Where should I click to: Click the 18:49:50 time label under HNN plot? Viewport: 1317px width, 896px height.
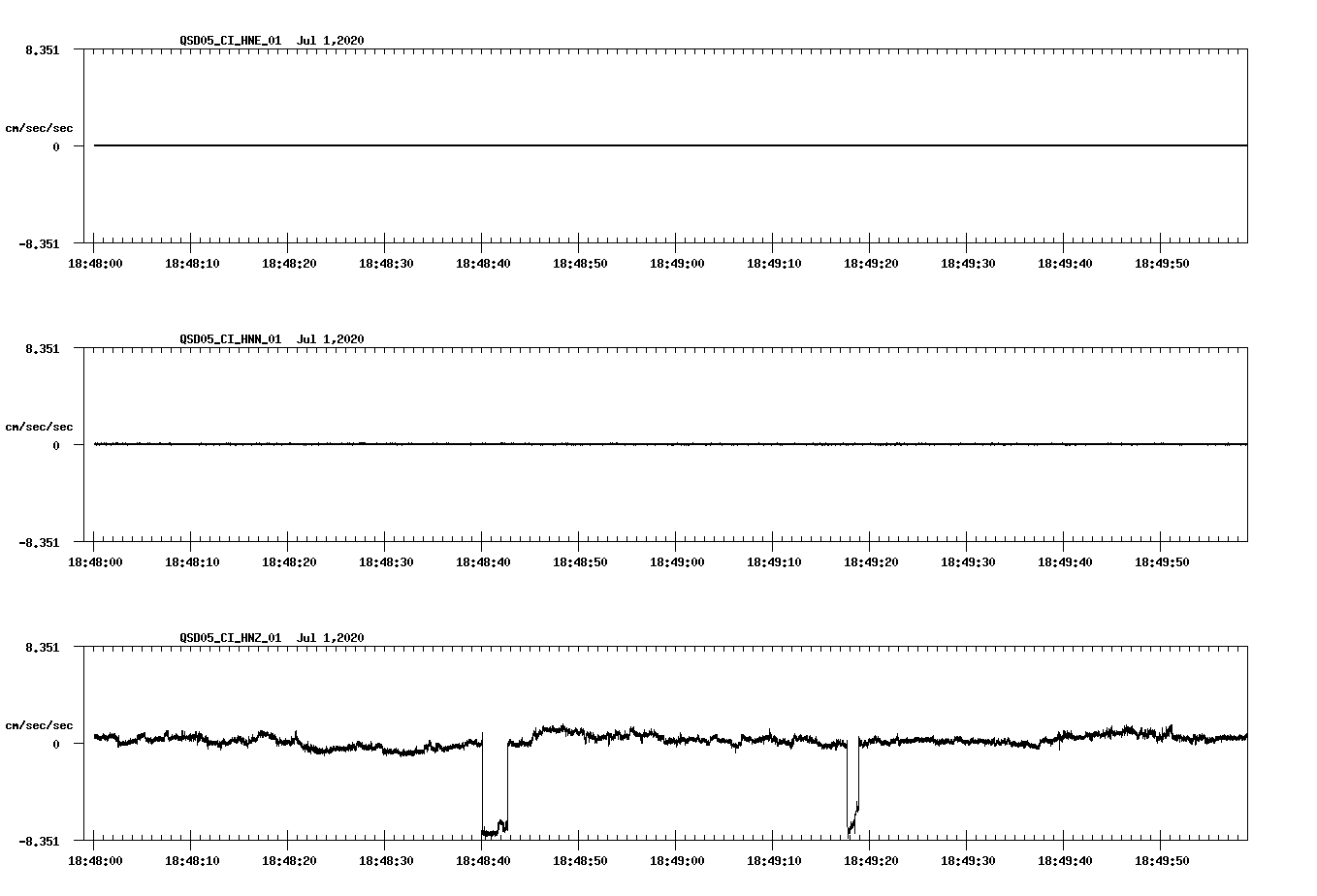(1162, 562)
